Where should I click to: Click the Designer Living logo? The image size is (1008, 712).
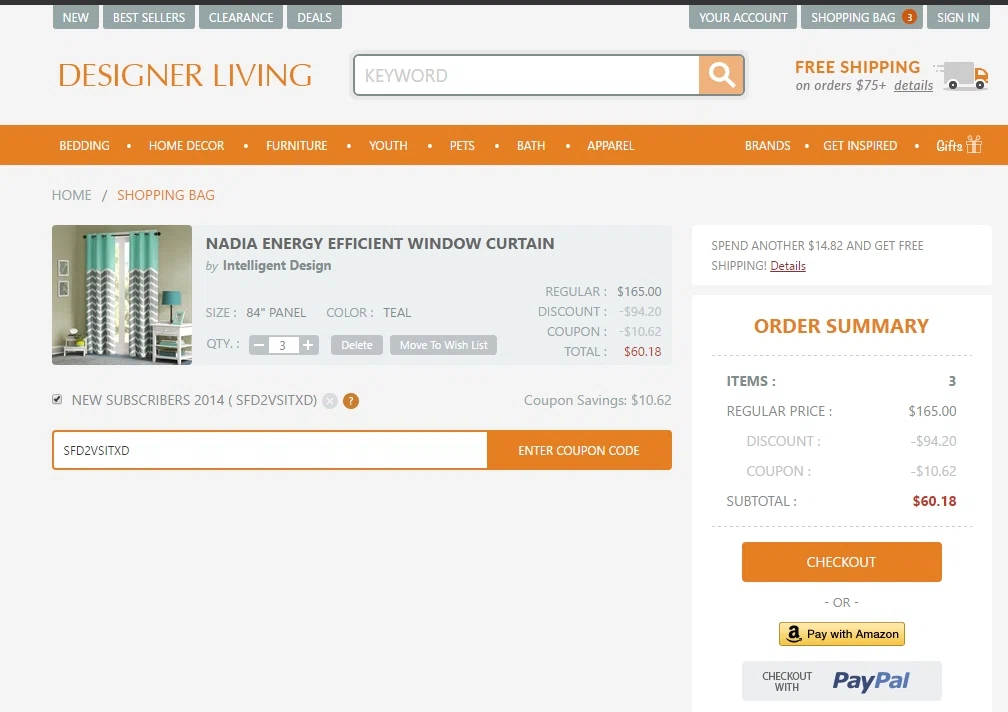(185, 75)
